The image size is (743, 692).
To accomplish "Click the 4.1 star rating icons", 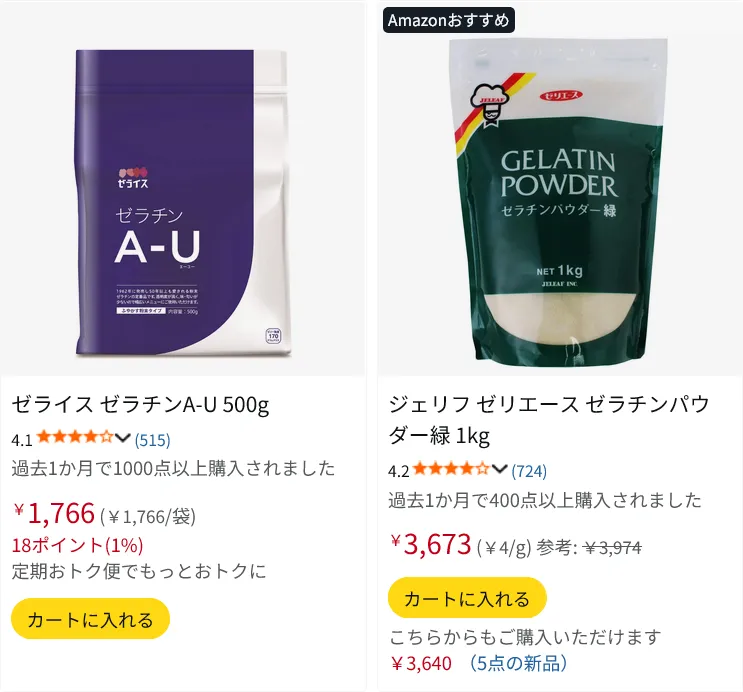I will click(74, 437).
